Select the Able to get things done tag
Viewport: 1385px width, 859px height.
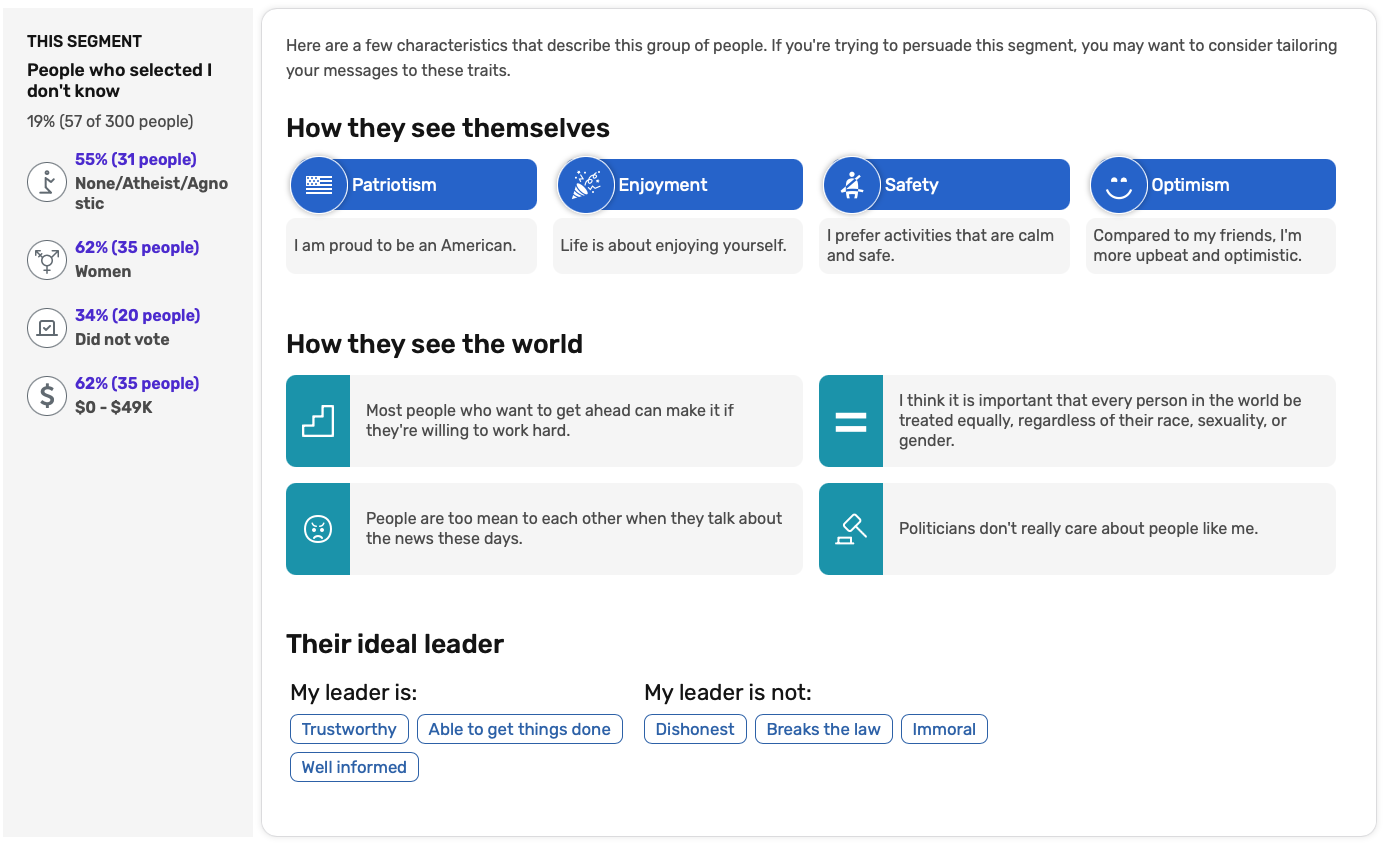(520, 729)
